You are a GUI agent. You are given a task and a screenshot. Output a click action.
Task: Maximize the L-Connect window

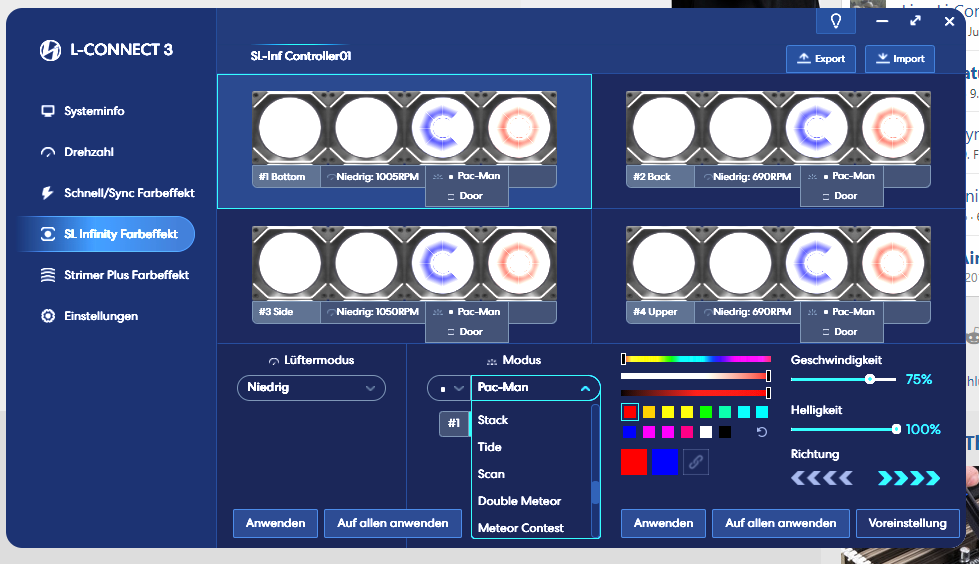click(x=915, y=21)
